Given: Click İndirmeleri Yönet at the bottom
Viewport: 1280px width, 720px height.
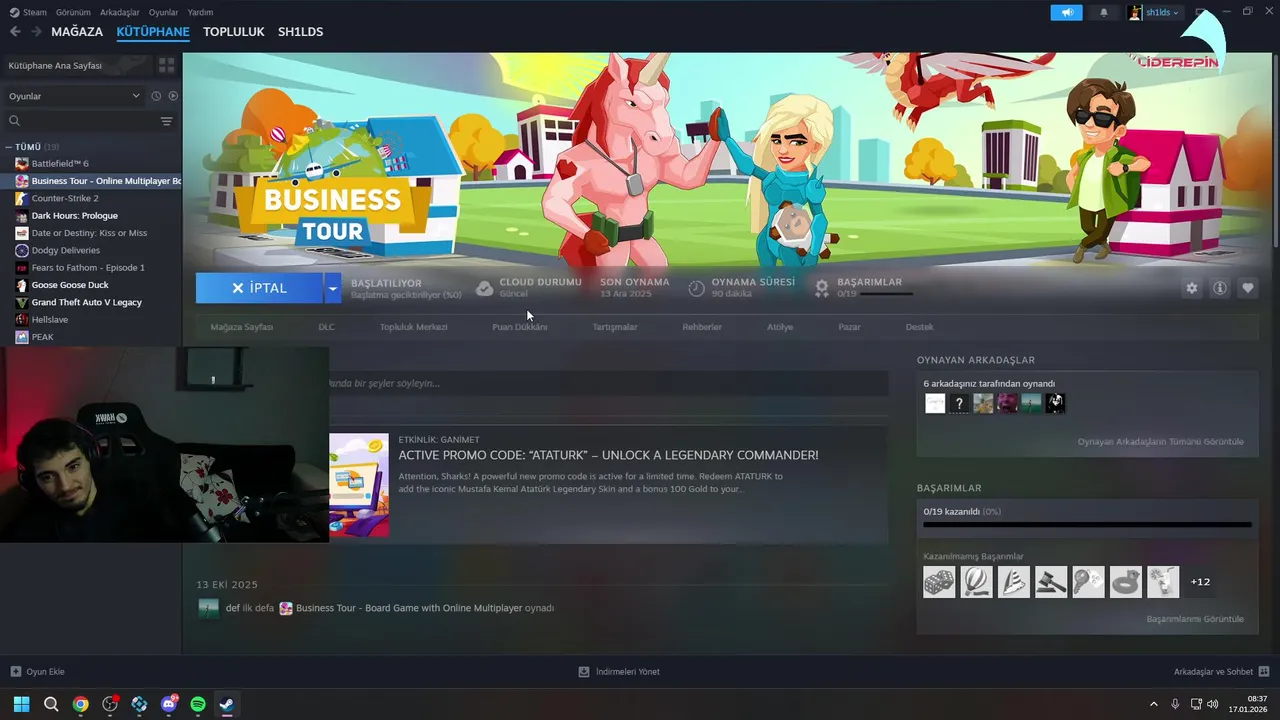Looking at the screenshot, I should point(619,672).
